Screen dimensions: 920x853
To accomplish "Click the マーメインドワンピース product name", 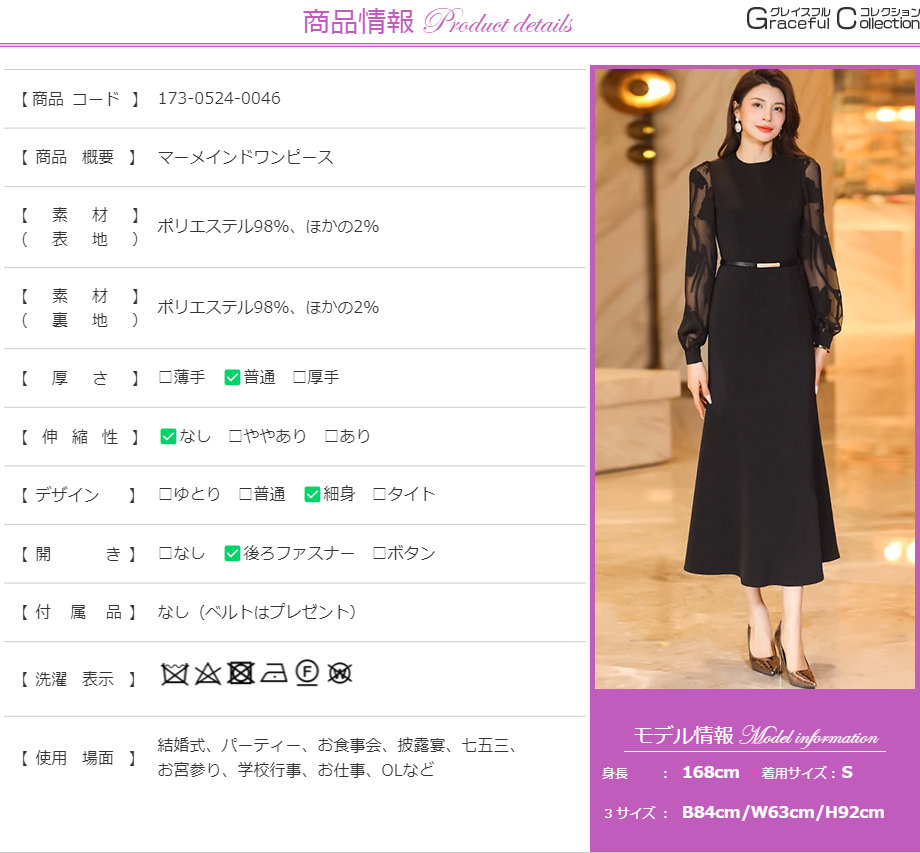I will pyautogui.click(x=246, y=157).
